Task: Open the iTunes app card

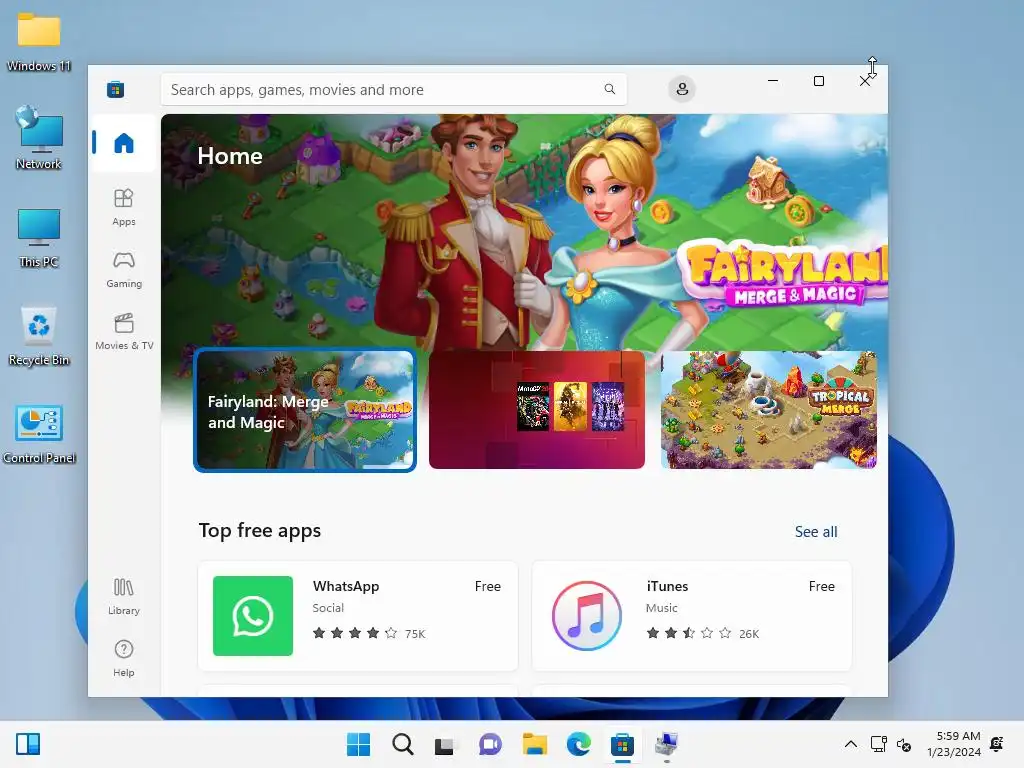Action: 692,616
